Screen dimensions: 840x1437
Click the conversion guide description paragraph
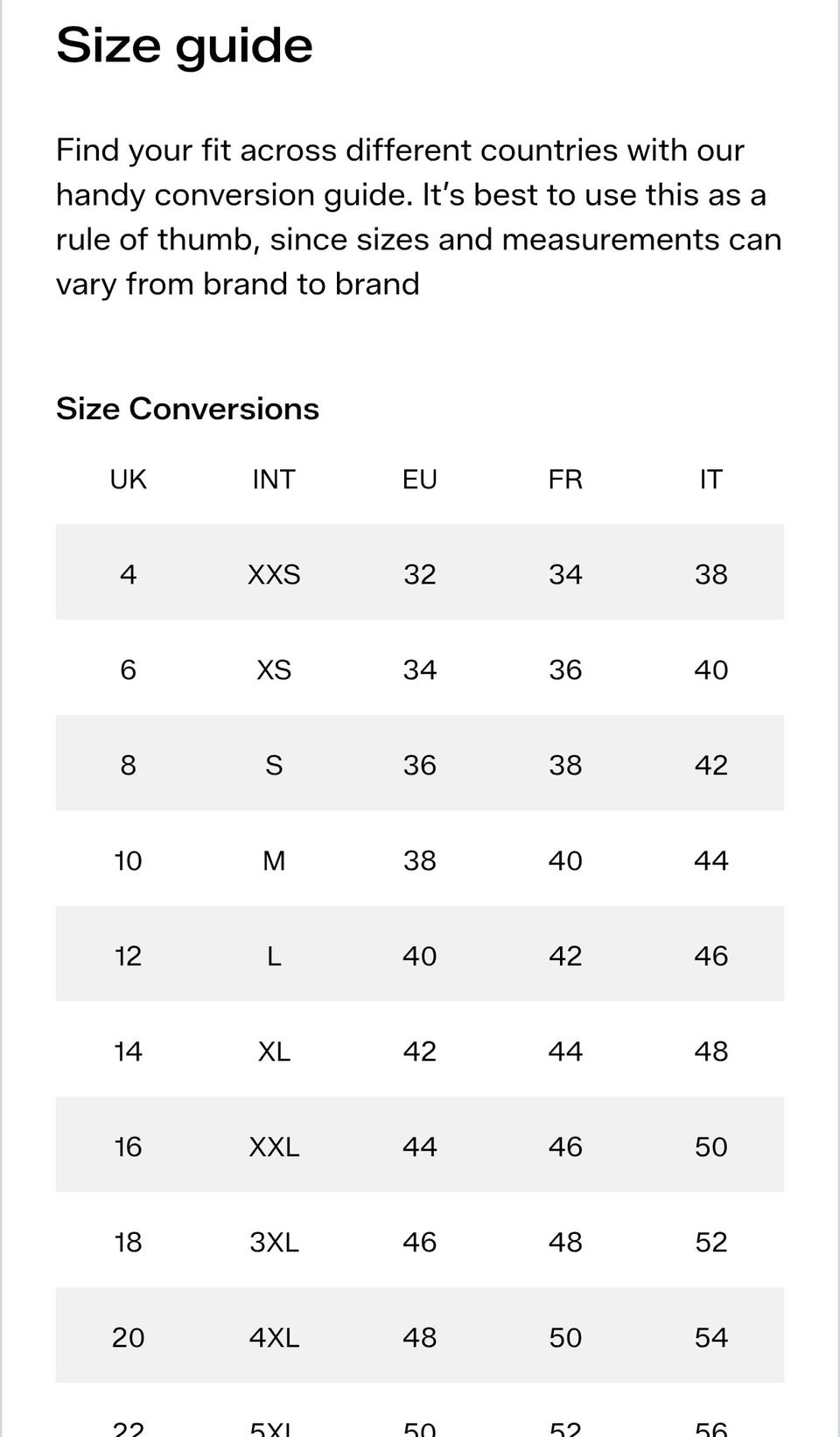point(418,217)
